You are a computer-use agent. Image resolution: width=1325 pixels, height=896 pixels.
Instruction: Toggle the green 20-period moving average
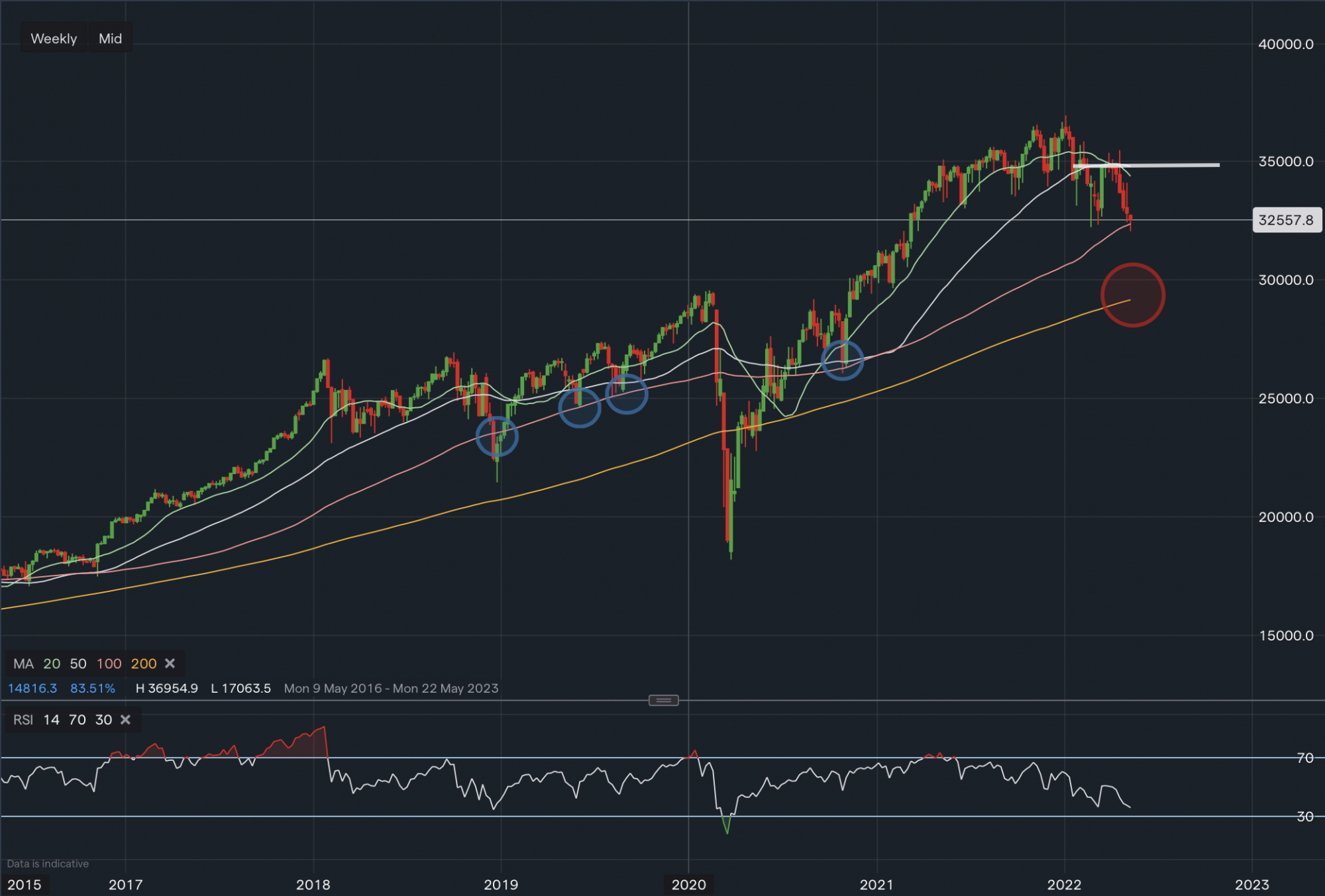(52, 664)
